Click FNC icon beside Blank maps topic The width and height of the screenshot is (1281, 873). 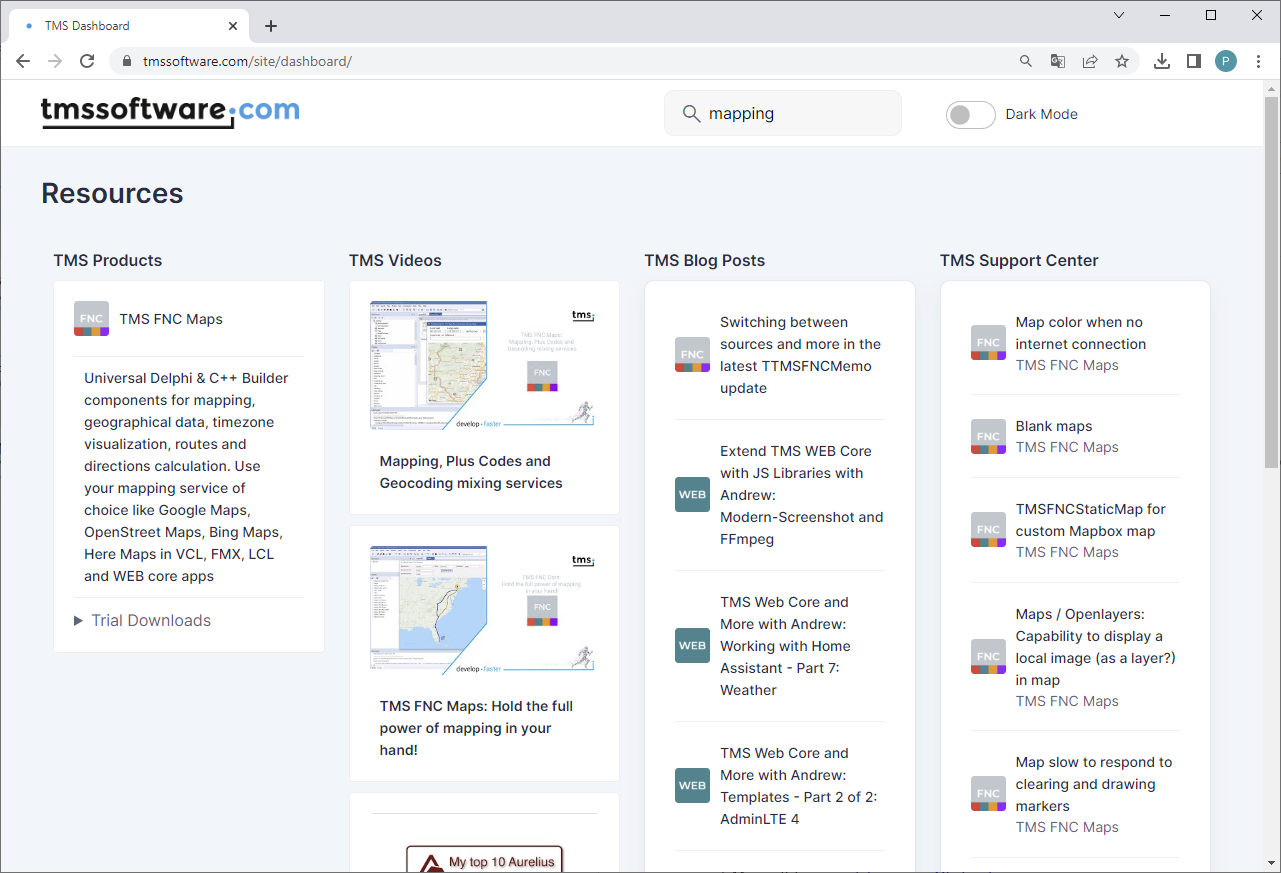(x=988, y=436)
